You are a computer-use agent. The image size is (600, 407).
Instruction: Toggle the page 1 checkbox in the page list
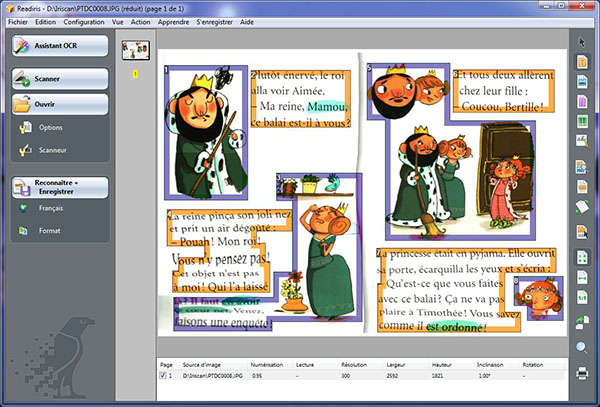pos(164,376)
